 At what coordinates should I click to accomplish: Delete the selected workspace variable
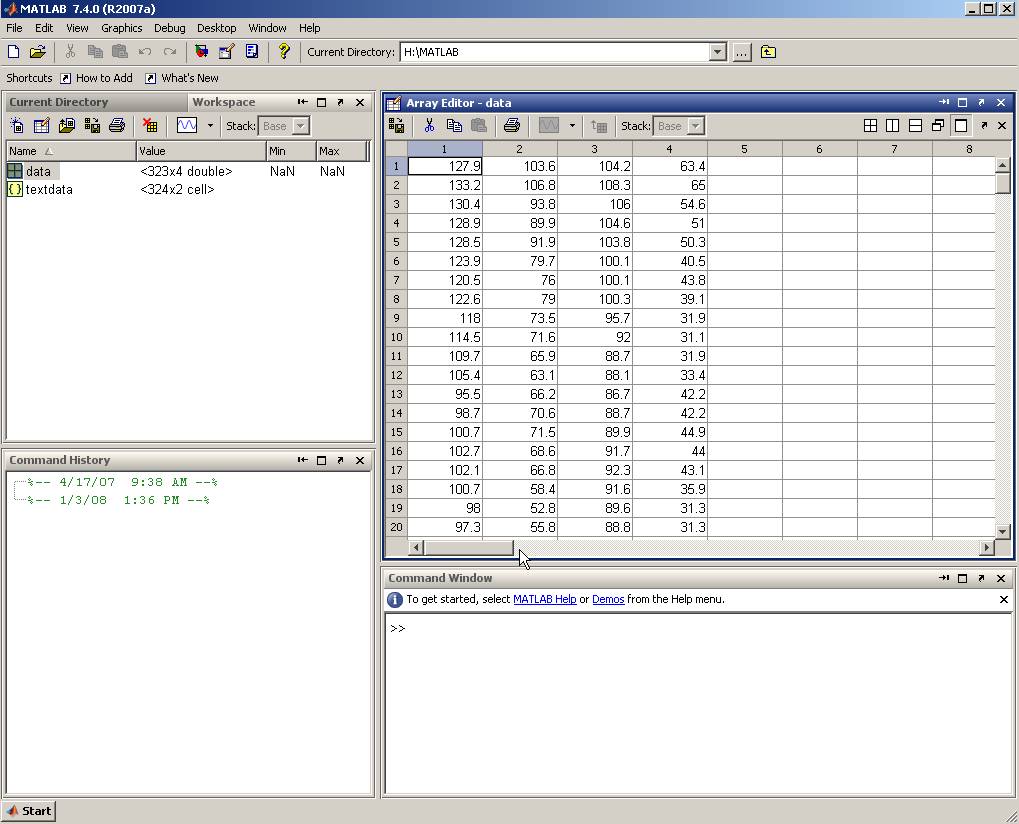(148, 125)
